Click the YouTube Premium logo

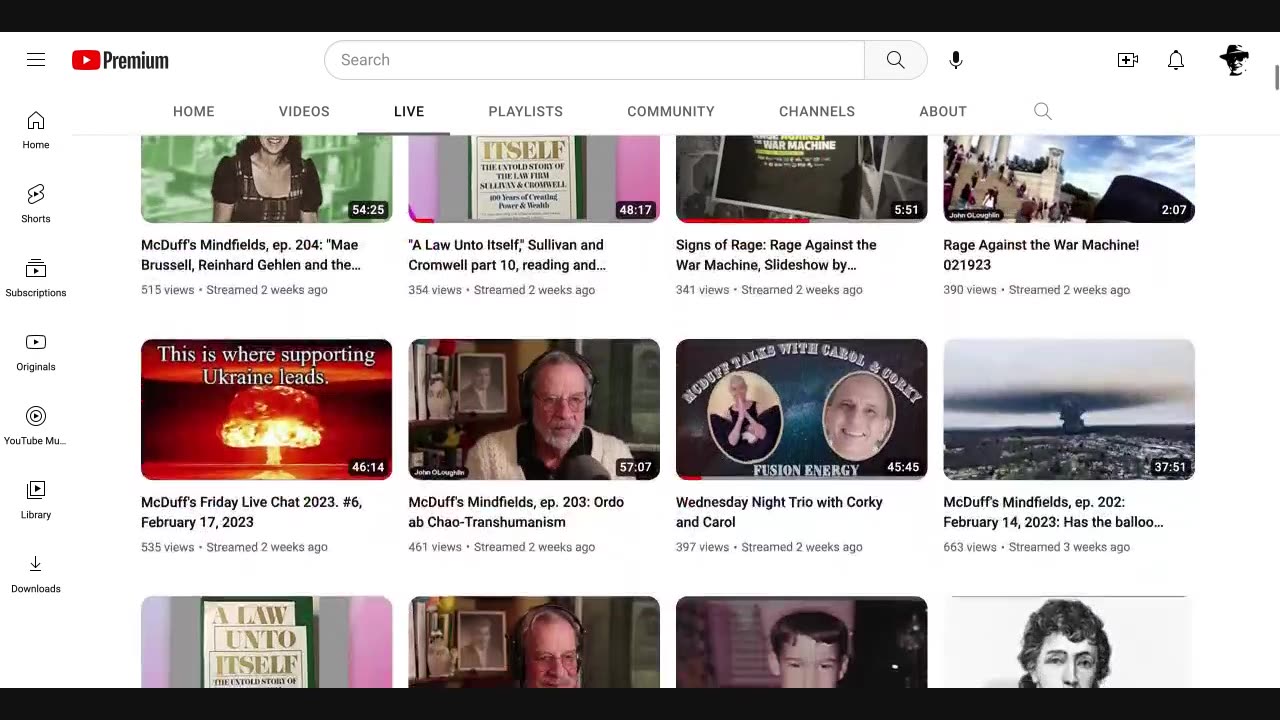[120, 61]
